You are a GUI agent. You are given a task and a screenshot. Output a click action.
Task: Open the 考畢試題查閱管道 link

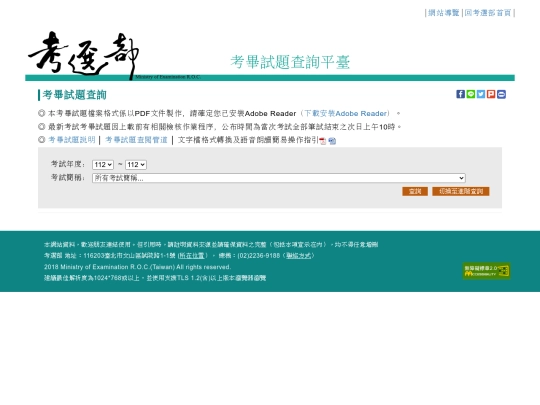pyautogui.click(x=136, y=139)
